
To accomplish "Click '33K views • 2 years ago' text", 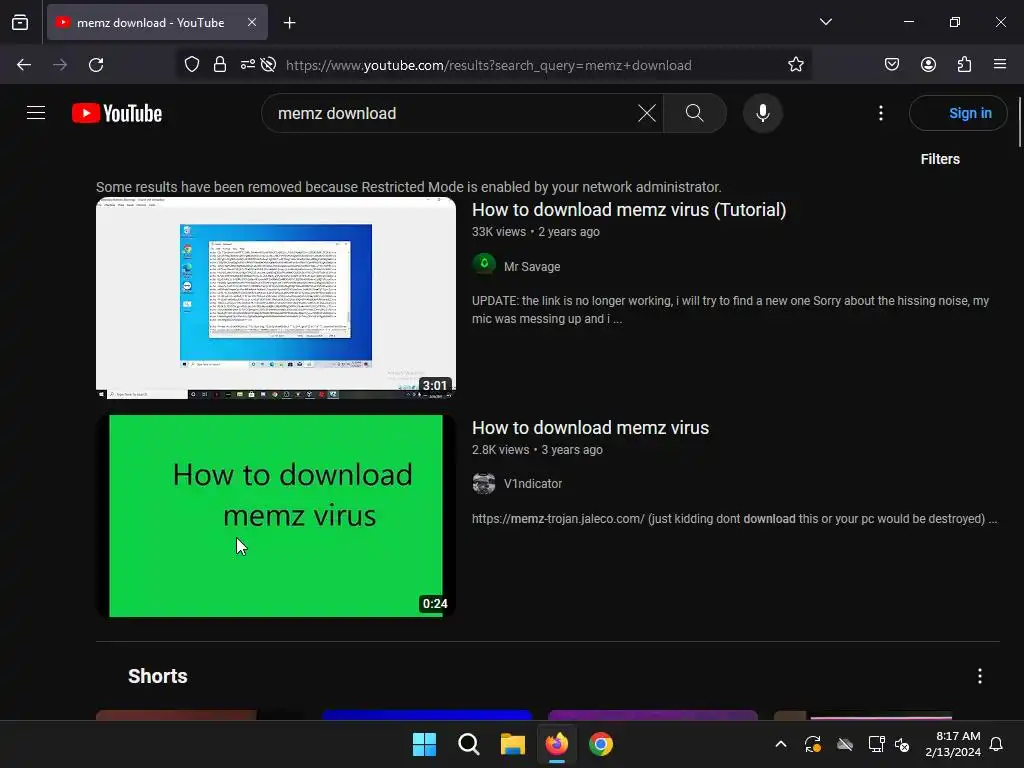I will coord(536,232).
